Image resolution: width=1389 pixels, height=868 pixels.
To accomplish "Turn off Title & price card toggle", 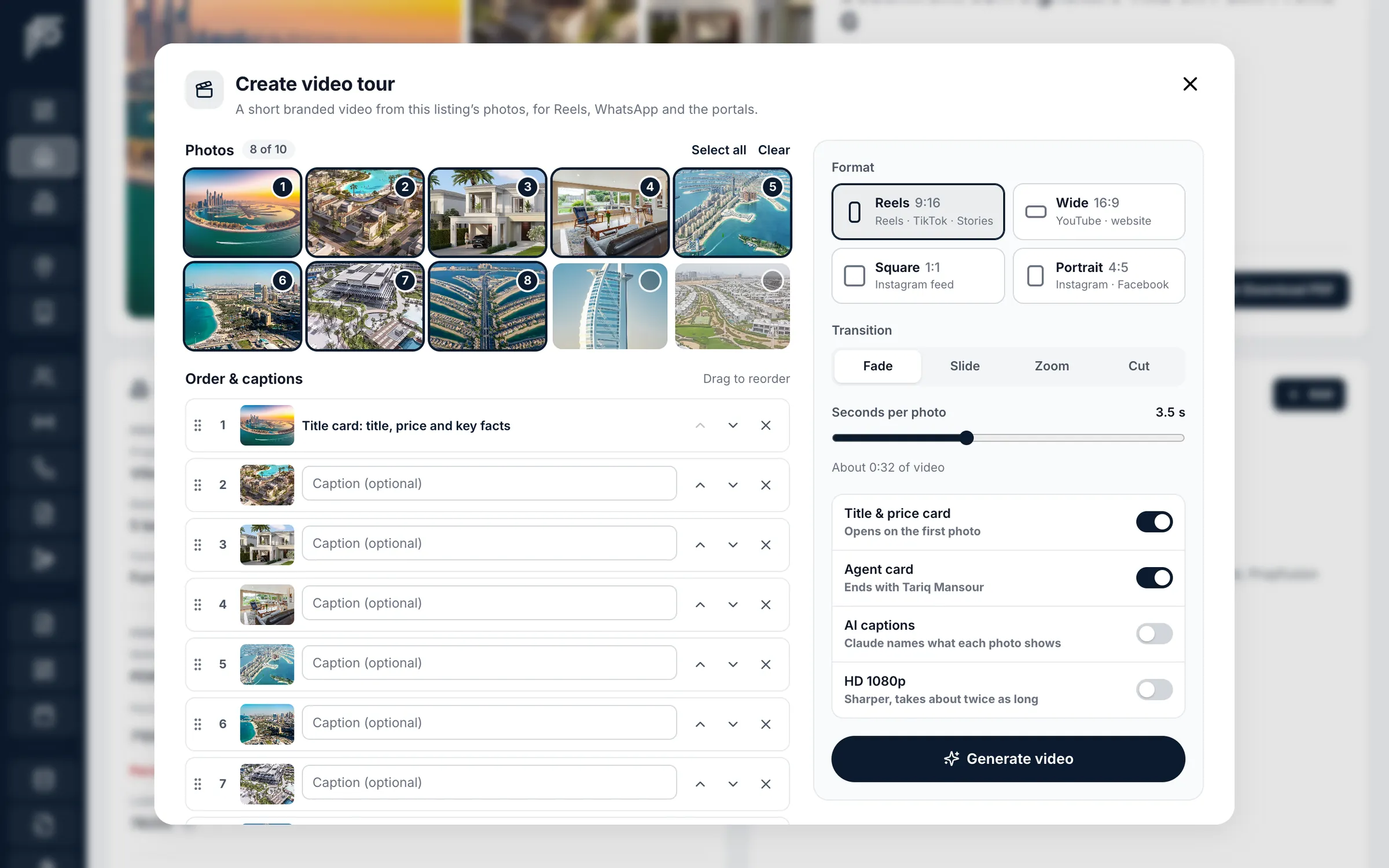I will click(x=1154, y=522).
